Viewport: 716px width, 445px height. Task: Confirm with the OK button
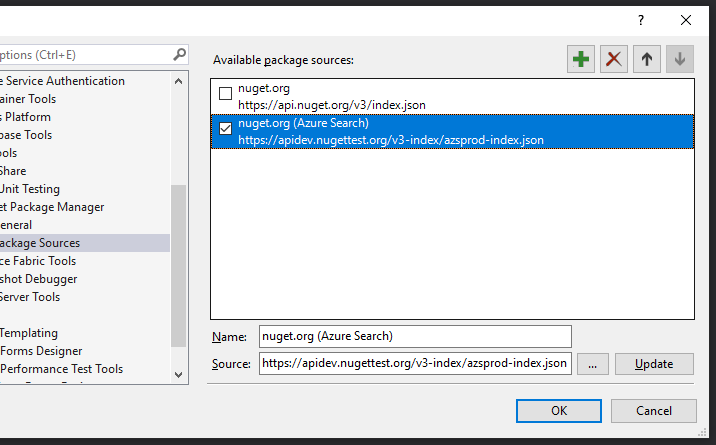coord(559,411)
